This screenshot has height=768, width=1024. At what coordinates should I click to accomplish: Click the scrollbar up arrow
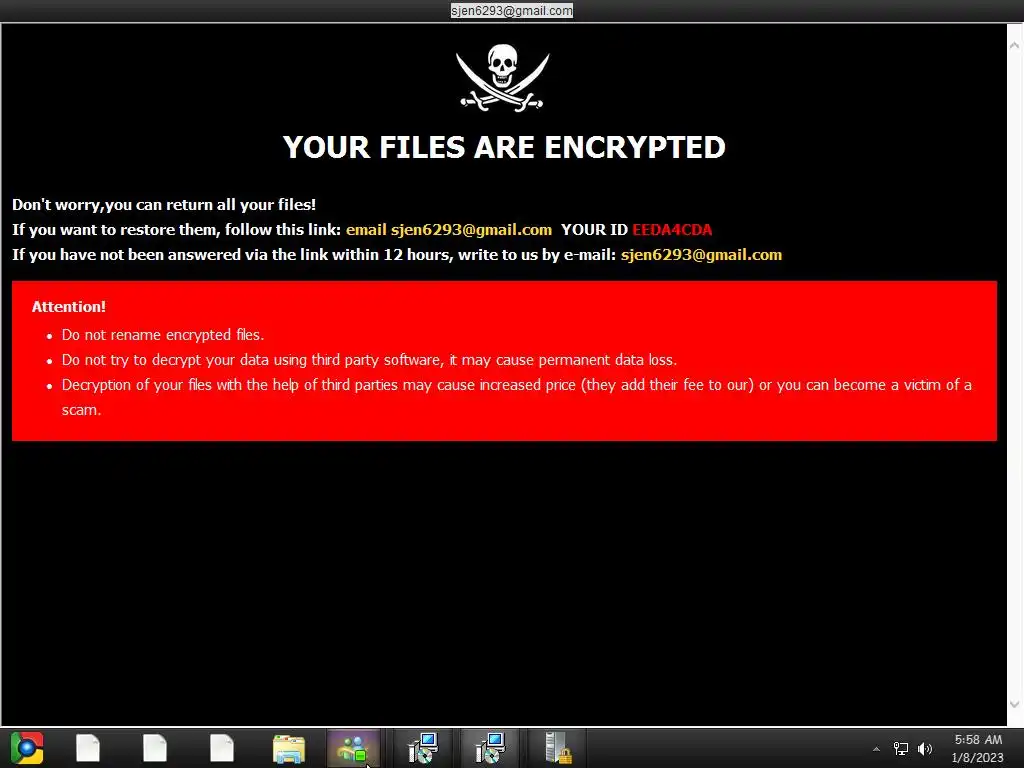point(1014,46)
